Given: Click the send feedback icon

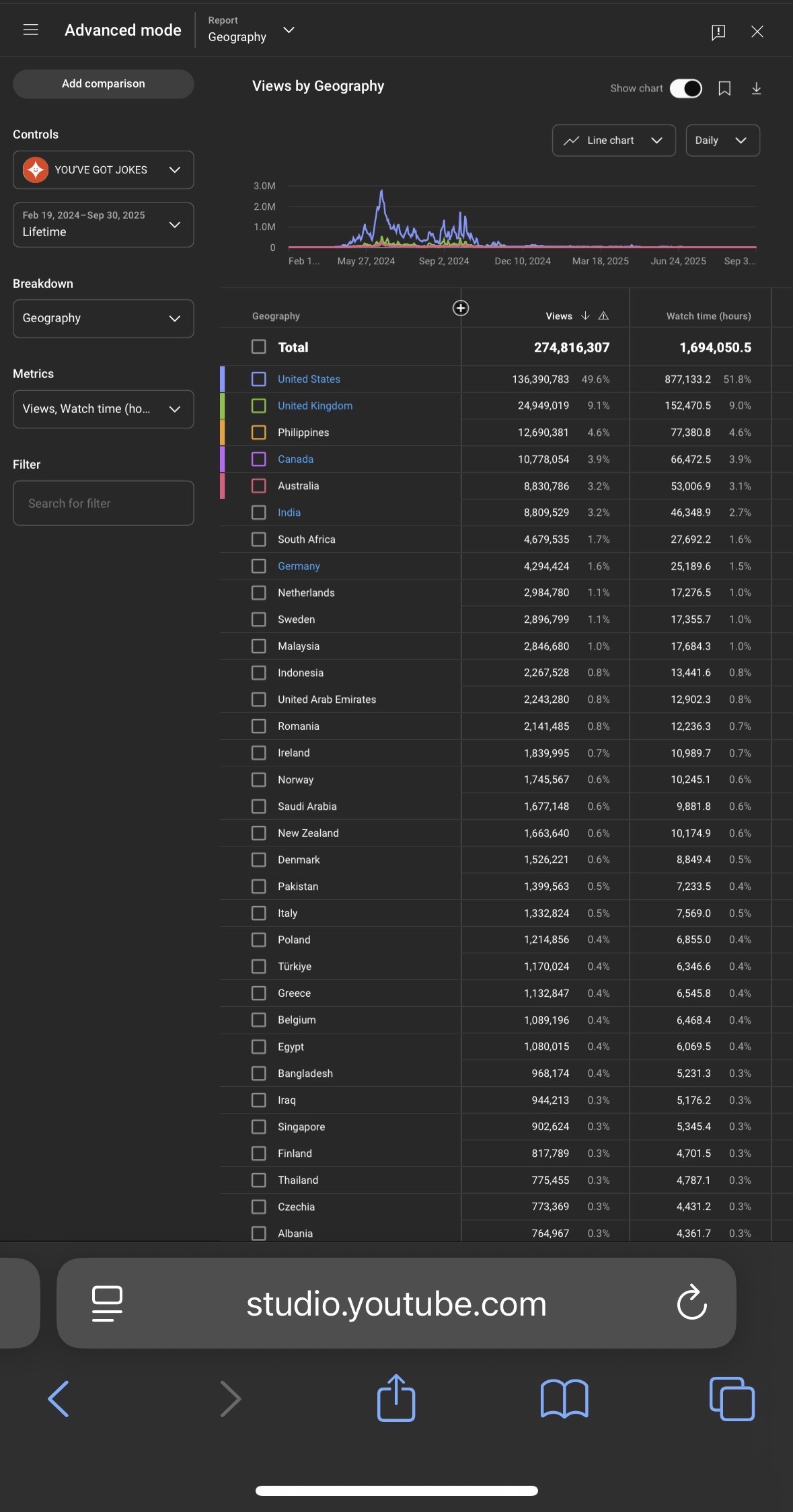Looking at the screenshot, I should click(x=718, y=32).
